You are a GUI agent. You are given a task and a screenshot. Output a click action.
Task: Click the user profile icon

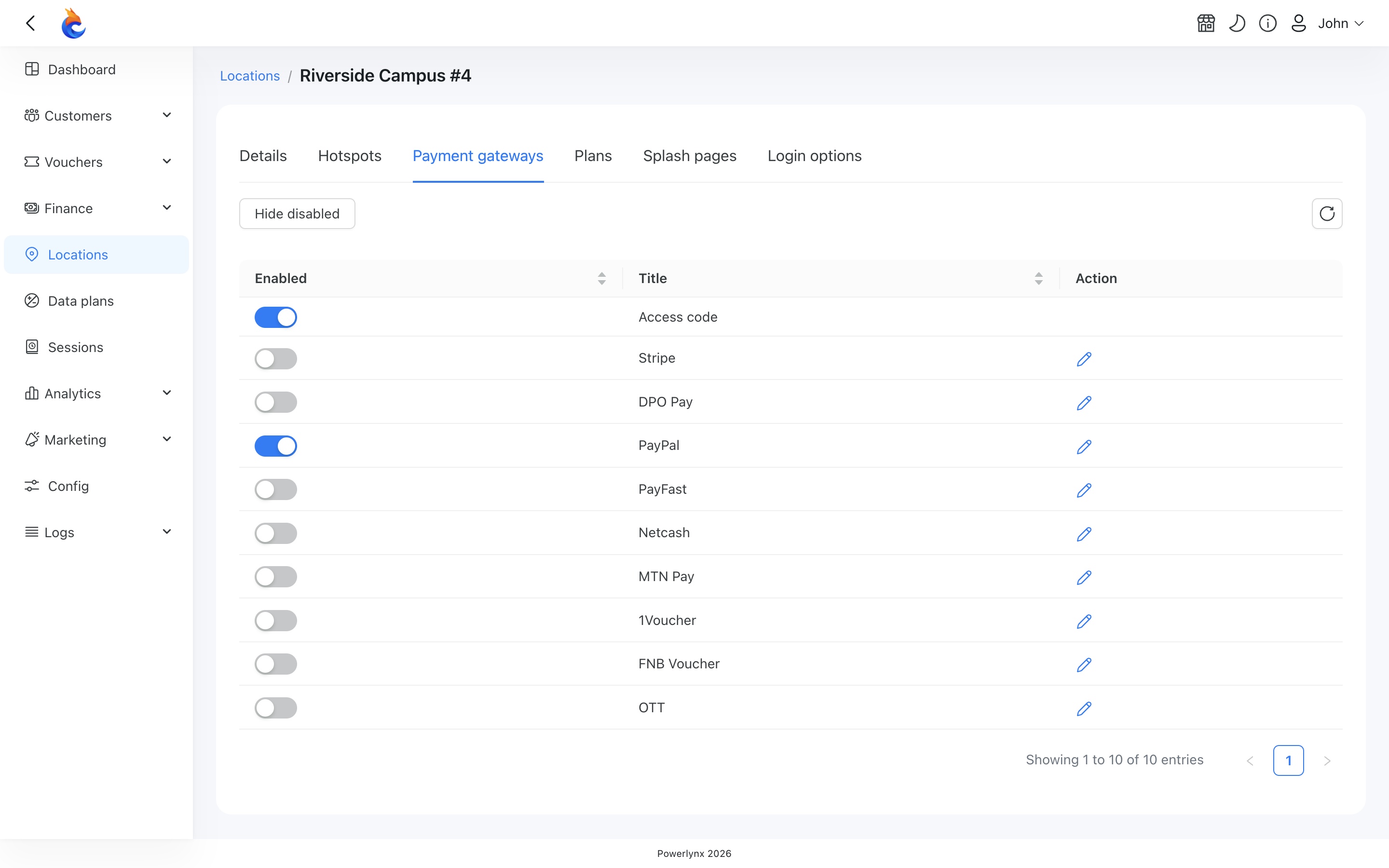point(1299,23)
